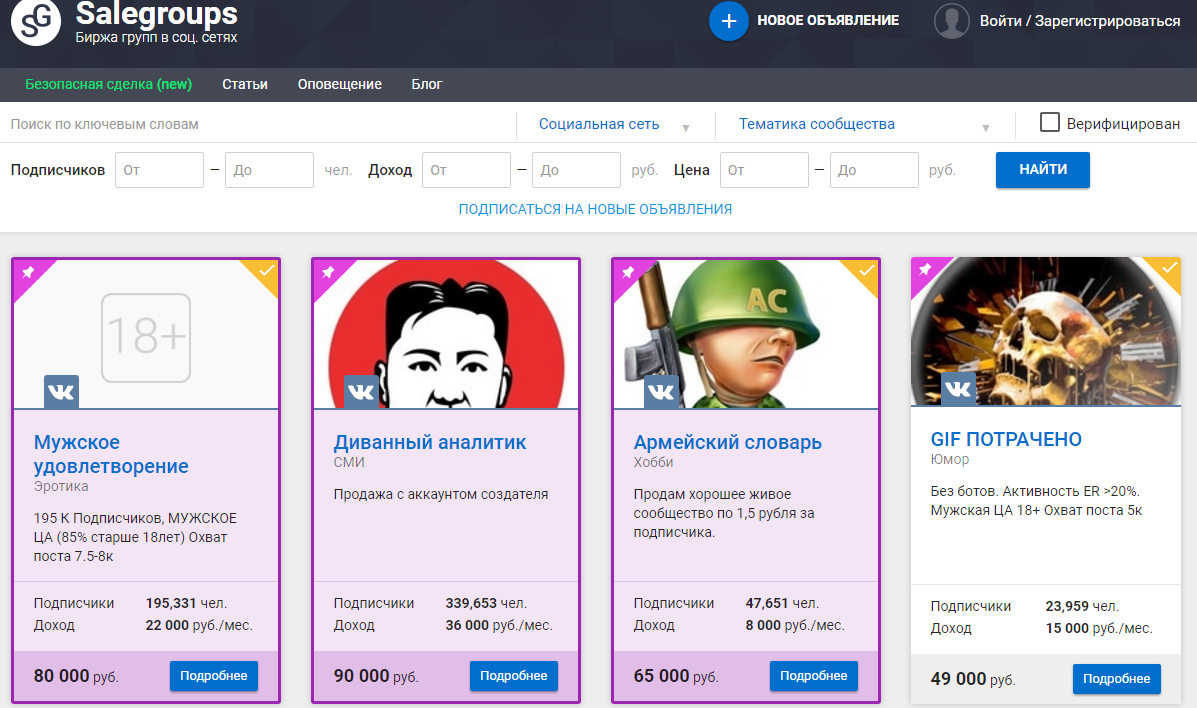The image size is (1197, 708).
Task: Expand the Социальная сеть dropdown
Action: pos(614,125)
